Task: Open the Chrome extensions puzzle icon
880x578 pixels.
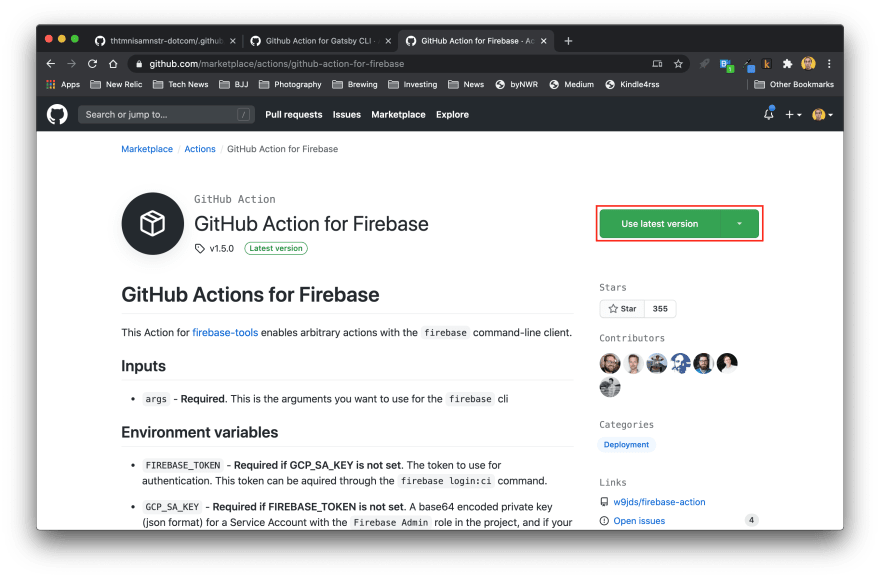Action: pyautogui.click(x=787, y=63)
